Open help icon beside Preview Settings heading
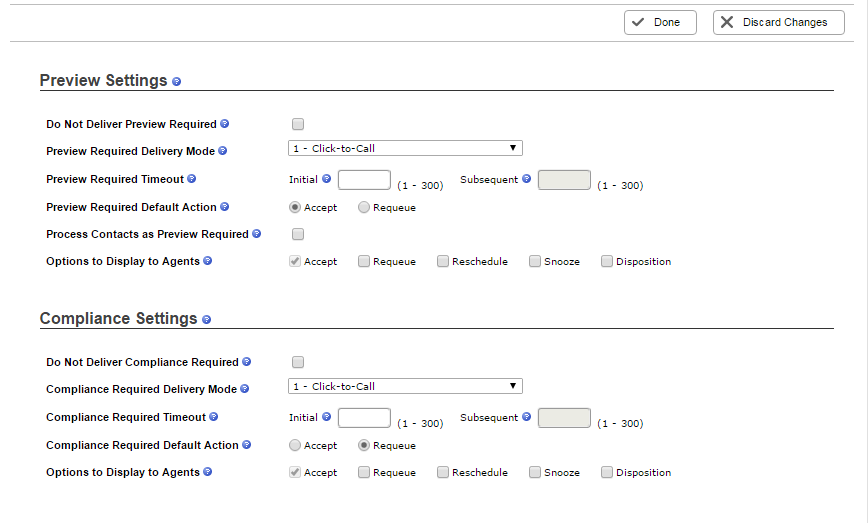Image resolution: width=868 pixels, height=523 pixels. pyautogui.click(x=176, y=81)
